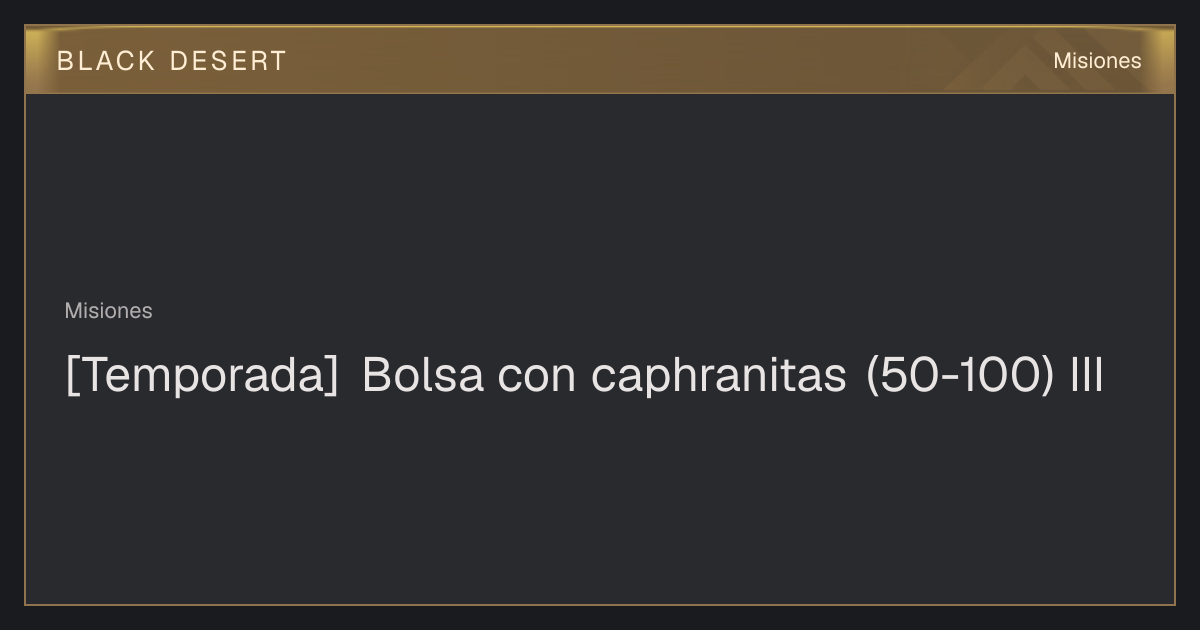Viewport: 1200px width, 630px height.
Task: Click the empty dark panel below the title
Action: (x=600, y=500)
